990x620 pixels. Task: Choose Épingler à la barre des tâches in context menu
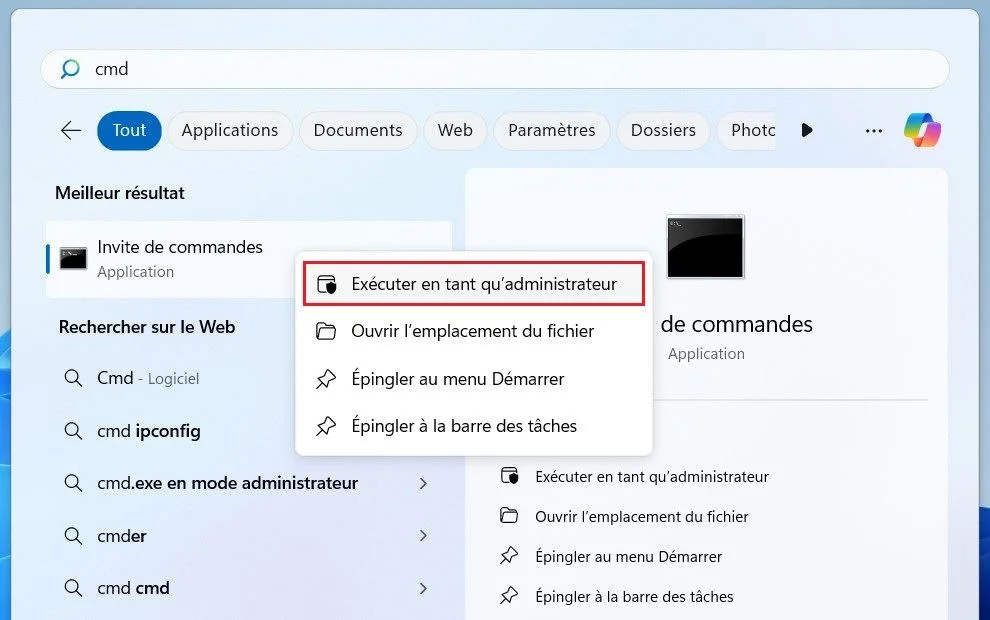coord(464,426)
